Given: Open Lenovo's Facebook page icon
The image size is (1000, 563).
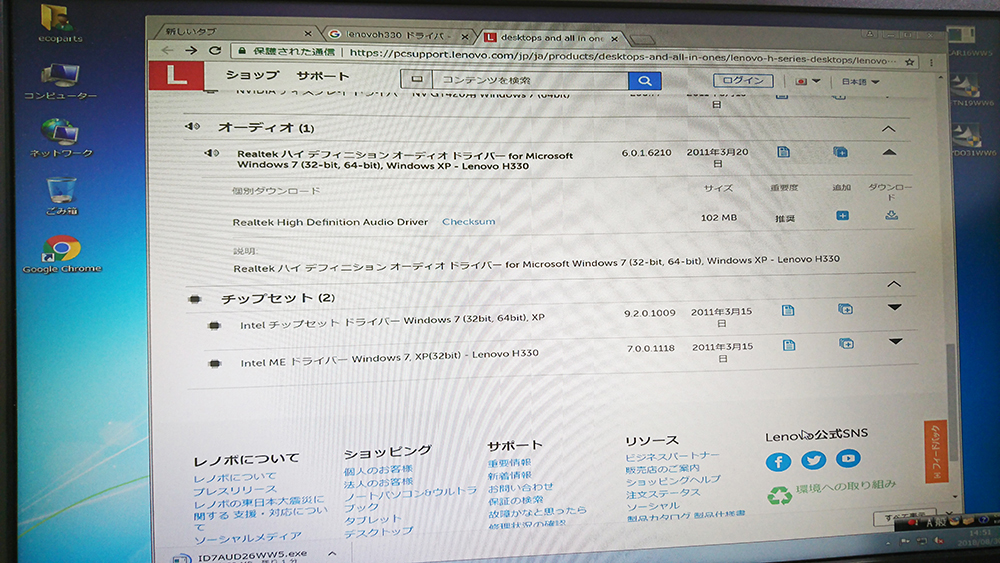Looking at the screenshot, I should (x=778, y=461).
